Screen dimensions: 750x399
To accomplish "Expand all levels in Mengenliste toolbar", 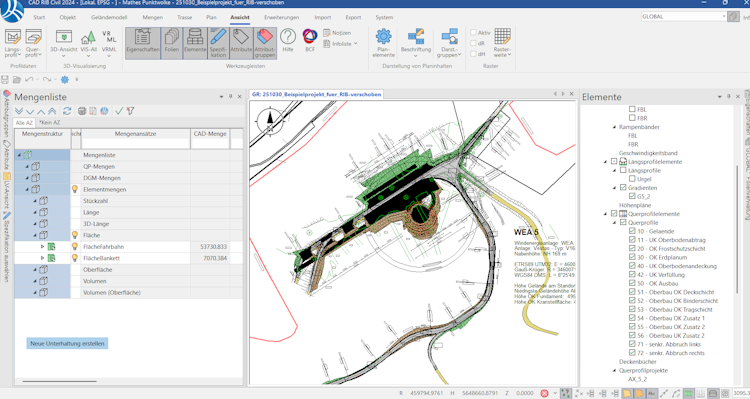I will point(19,111).
